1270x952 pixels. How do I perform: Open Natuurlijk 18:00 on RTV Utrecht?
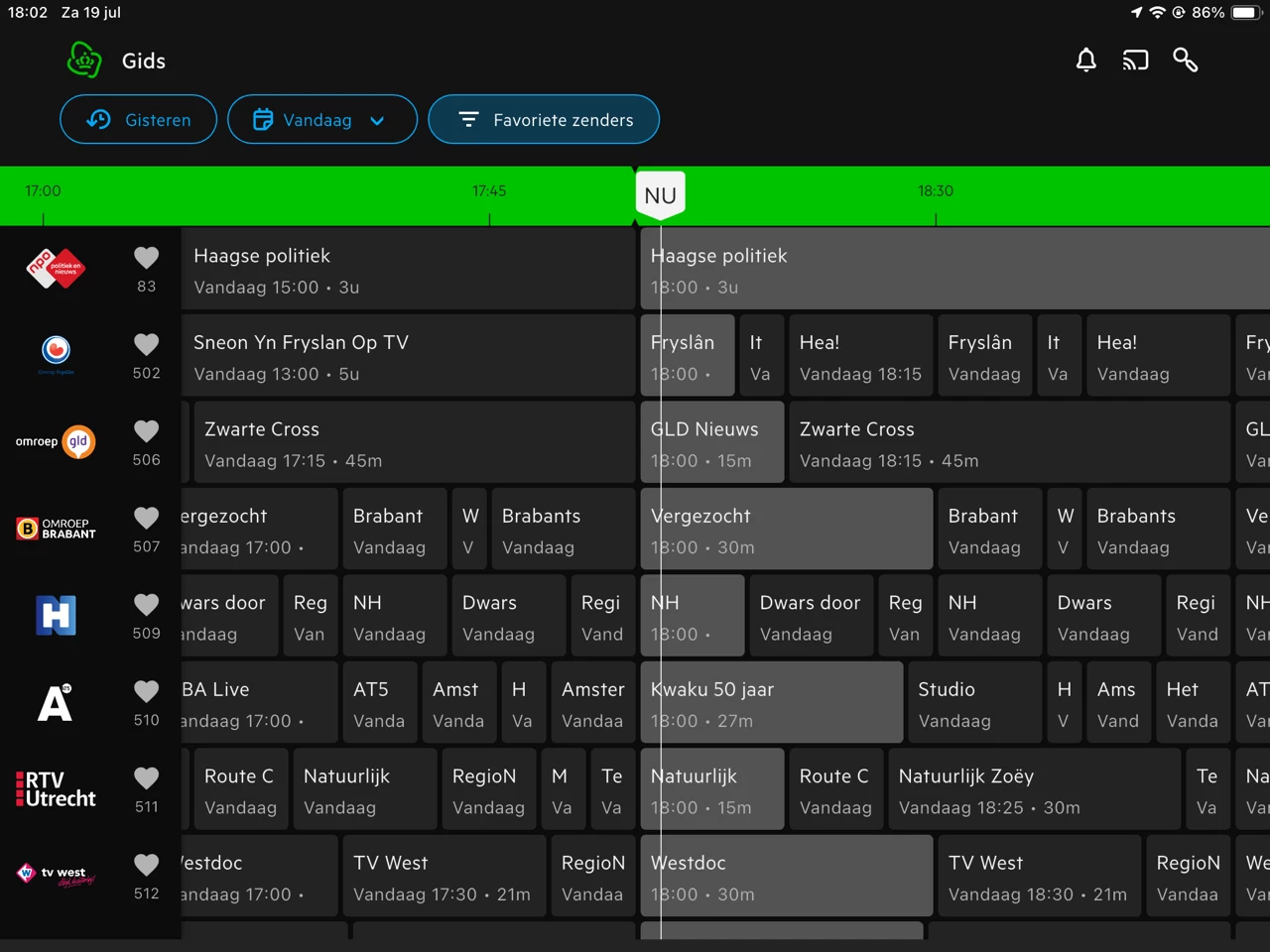(x=711, y=790)
